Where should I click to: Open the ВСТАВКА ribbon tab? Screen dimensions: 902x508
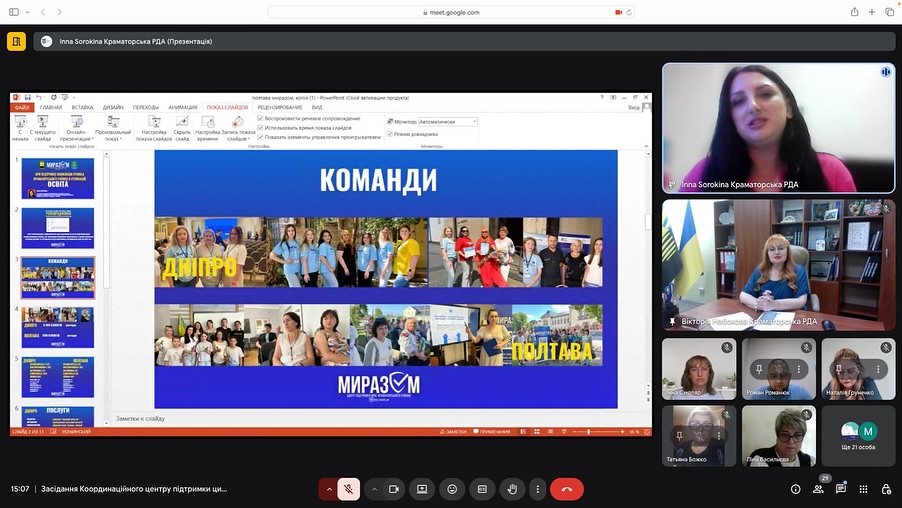click(x=82, y=107)
